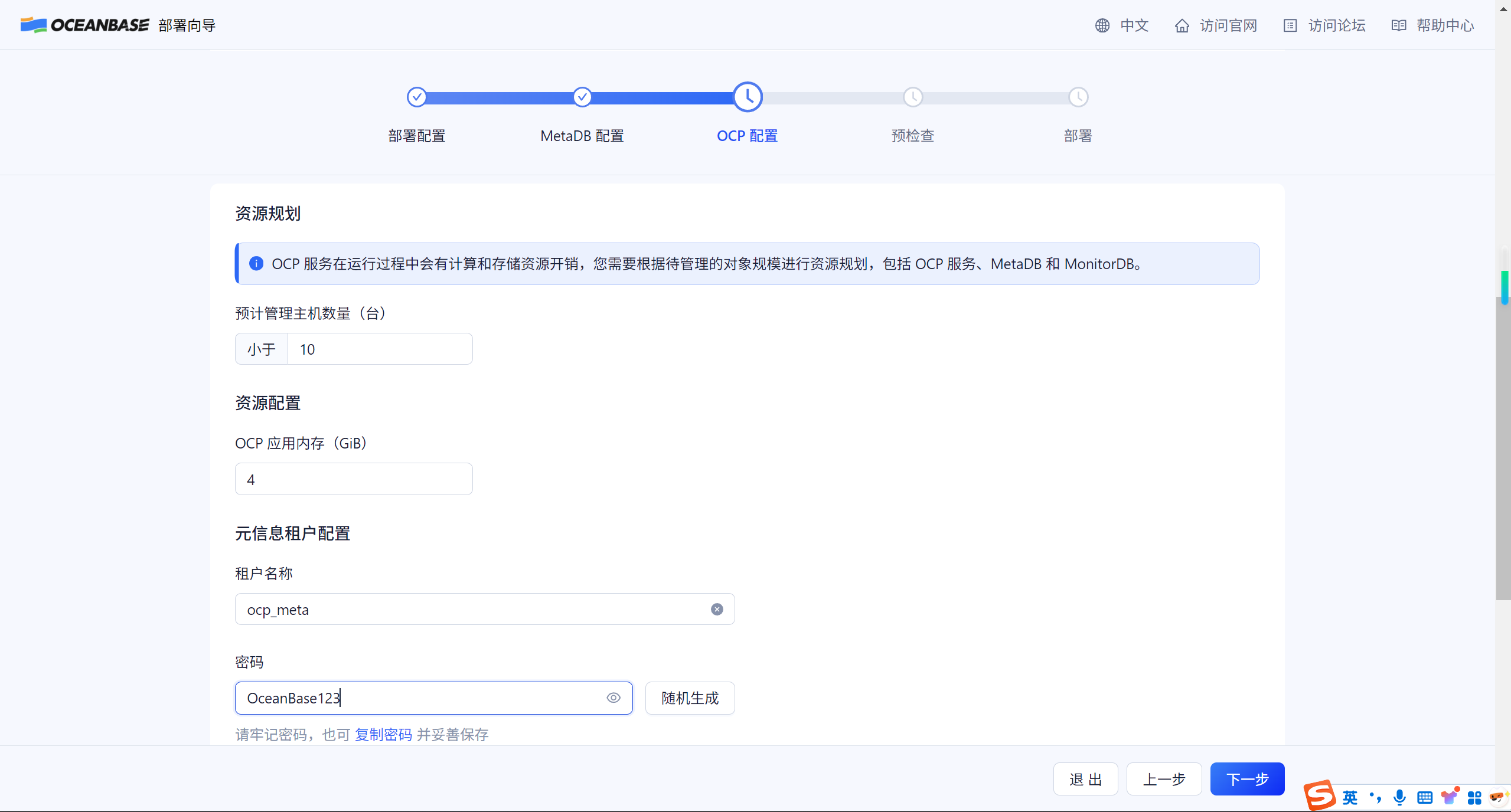
Task: Click the 退出 button
Action: [x=1085, y=778]
